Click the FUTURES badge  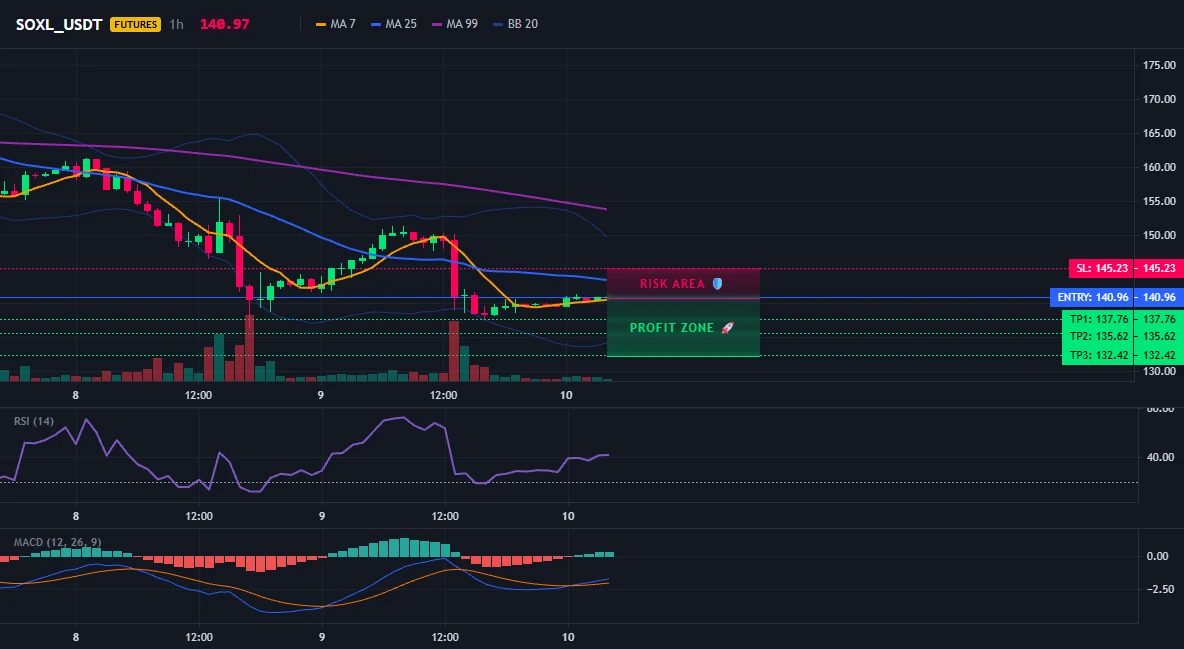[x=135, y=24]
